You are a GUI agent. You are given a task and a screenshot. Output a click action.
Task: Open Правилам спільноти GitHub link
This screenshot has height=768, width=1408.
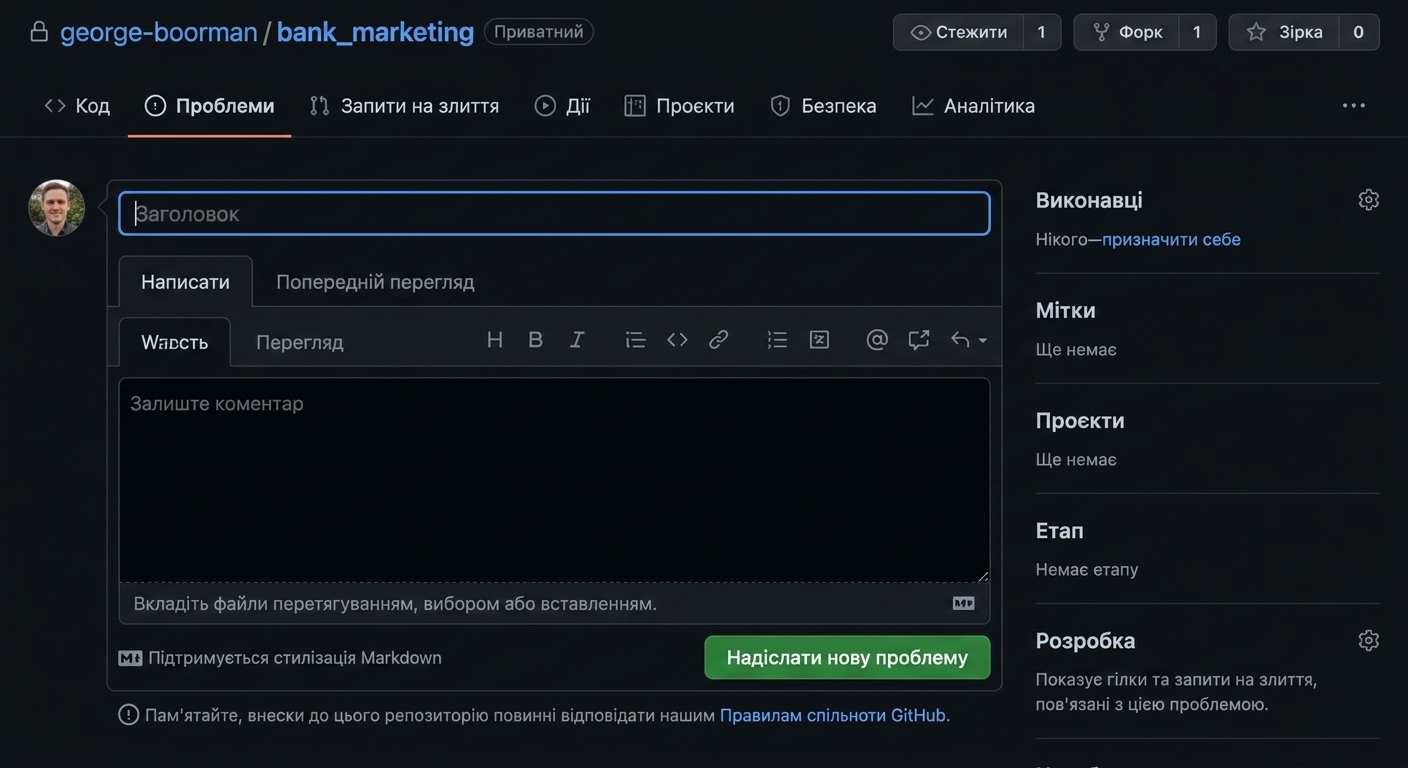point(833,715)
